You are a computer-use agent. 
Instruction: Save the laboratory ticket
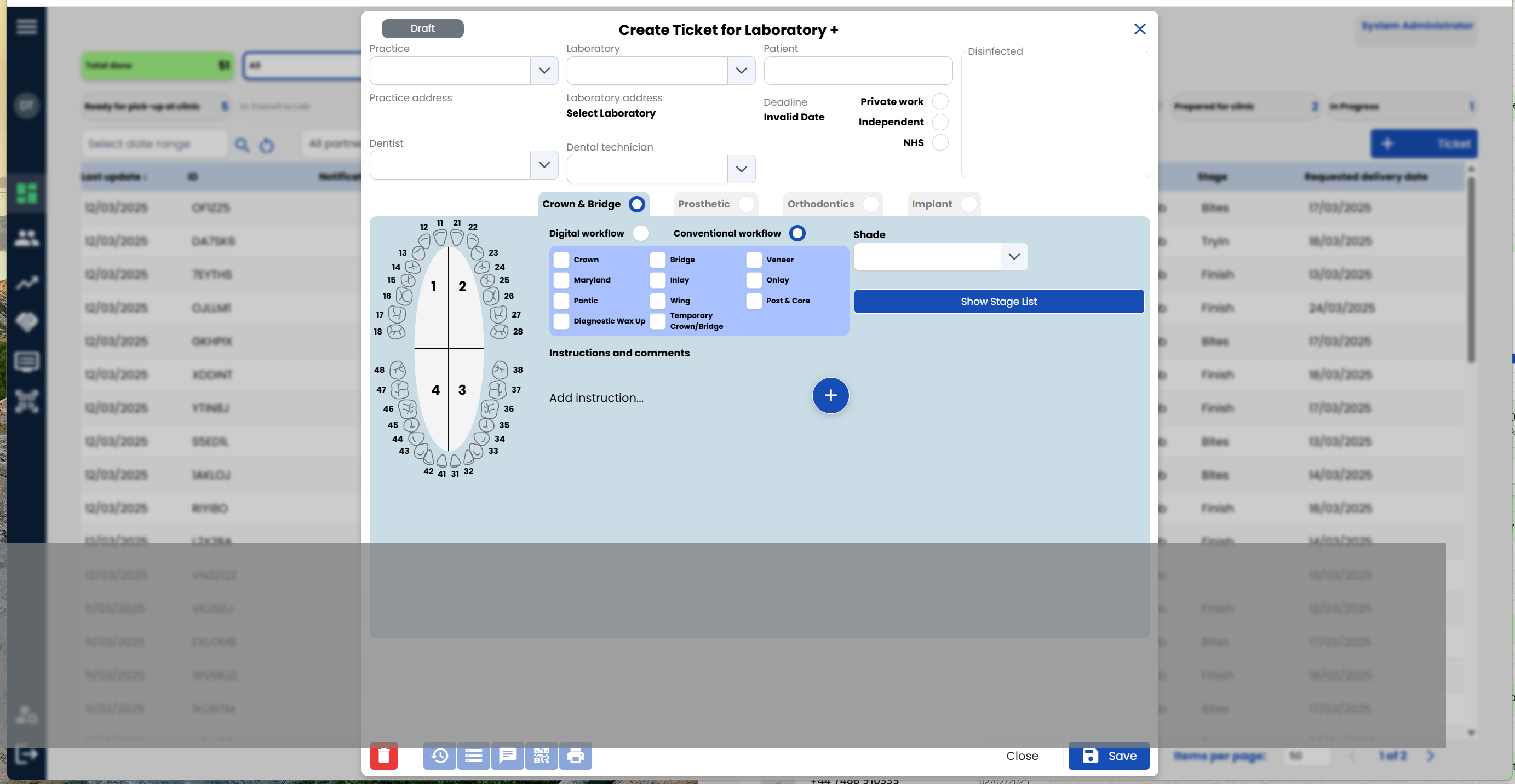click(x=1109, y=757)
